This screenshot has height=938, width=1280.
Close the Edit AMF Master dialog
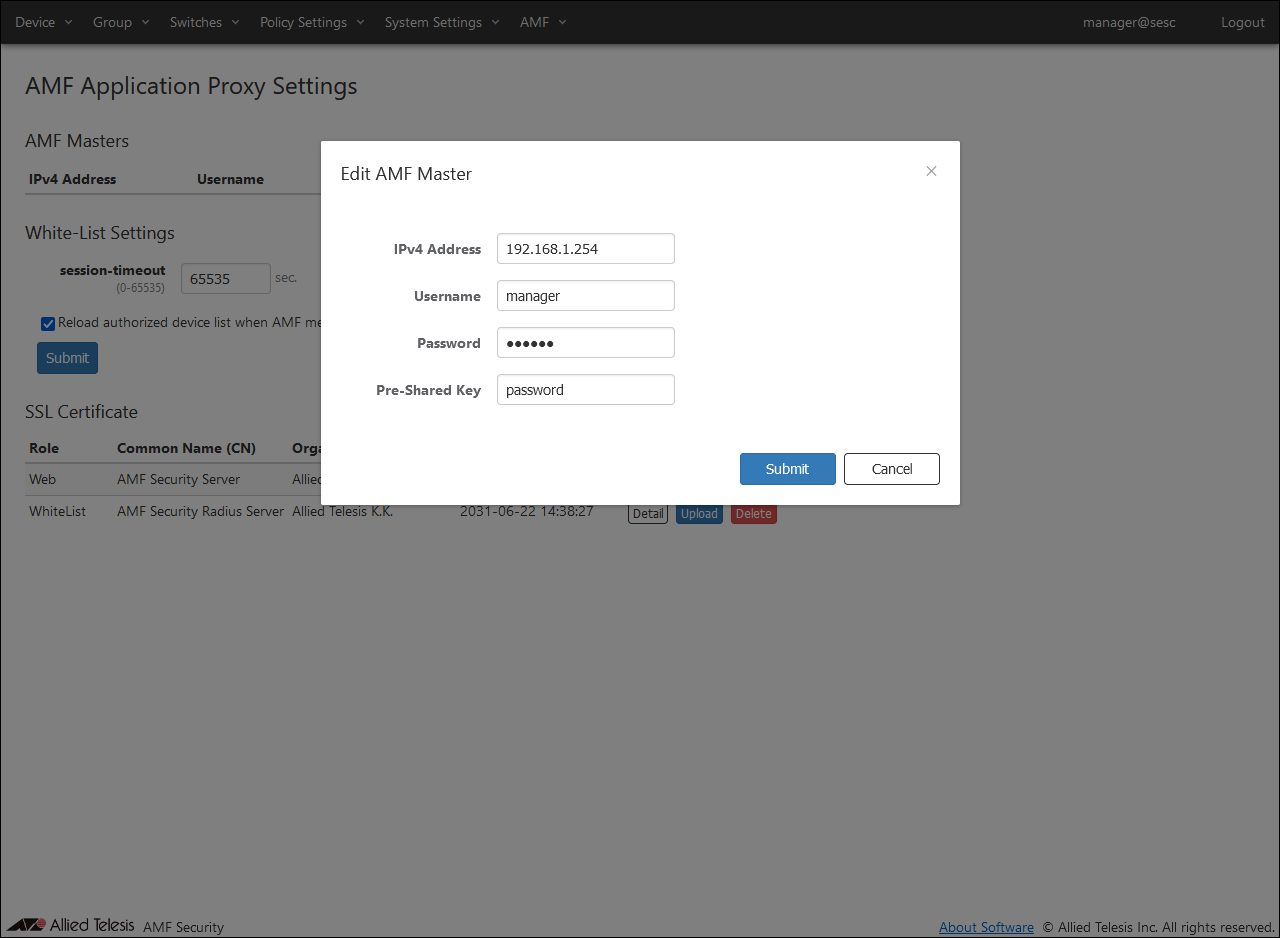click(x=931, y=171)
